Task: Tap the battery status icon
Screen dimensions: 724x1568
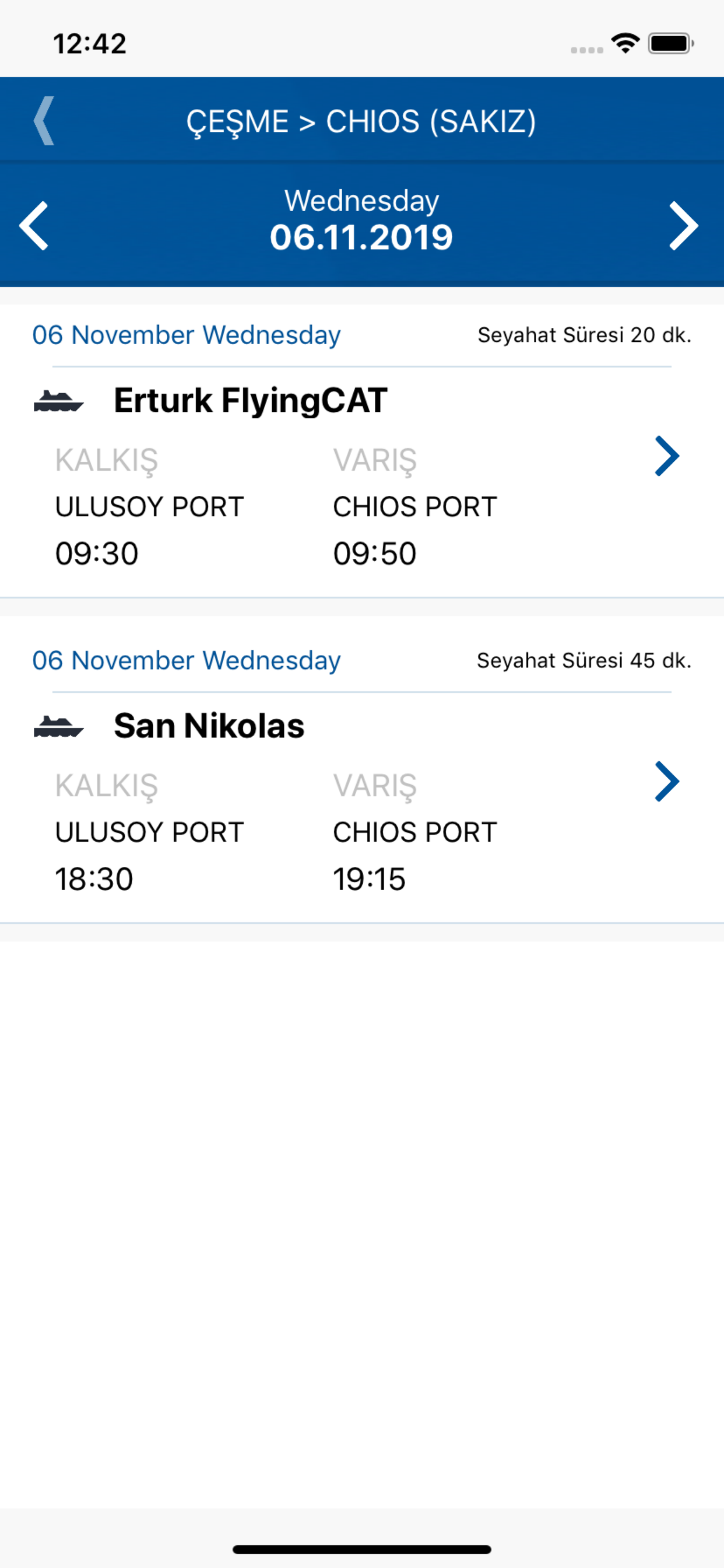Action: [x=671, y=43]
